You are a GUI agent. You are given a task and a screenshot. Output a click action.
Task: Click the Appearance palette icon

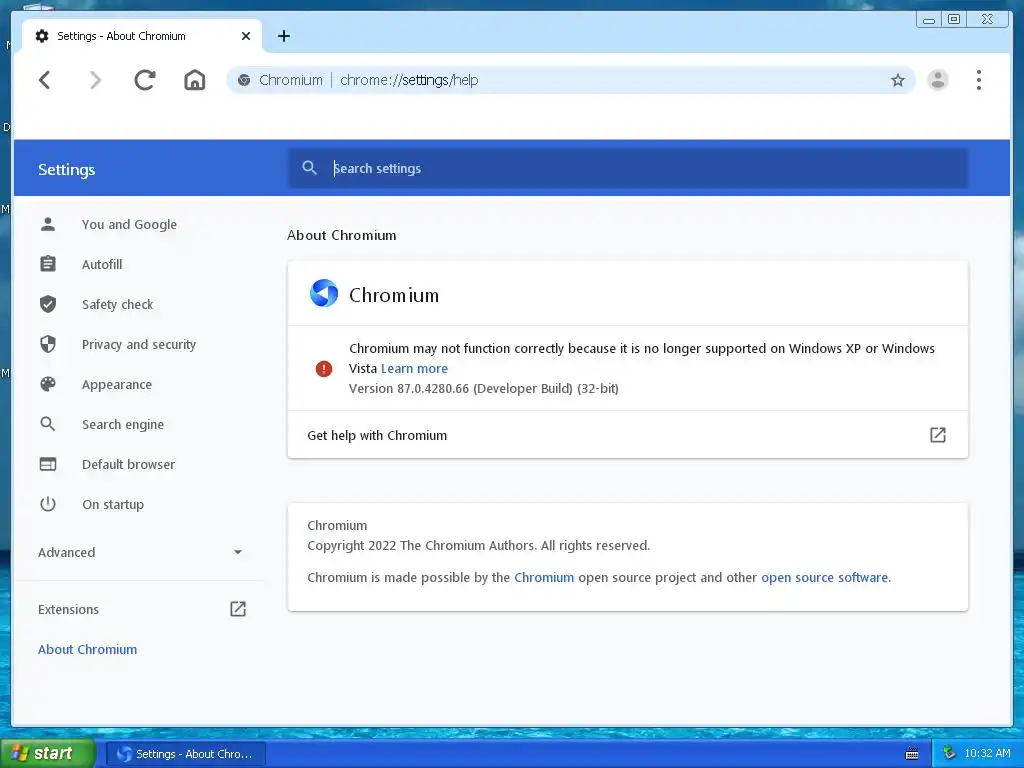pyautogui.click(x=48, y=384)
